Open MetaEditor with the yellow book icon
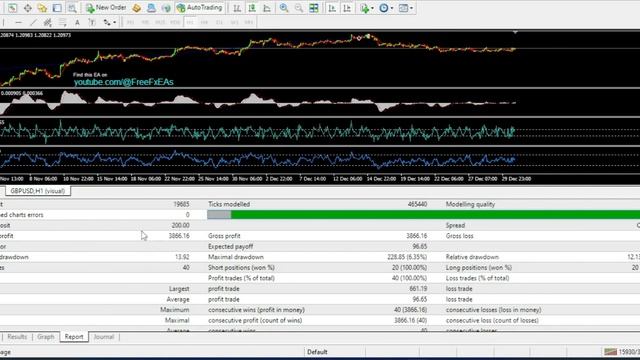Viewport: 640px width, 360px height. click(x=136, y=8)
